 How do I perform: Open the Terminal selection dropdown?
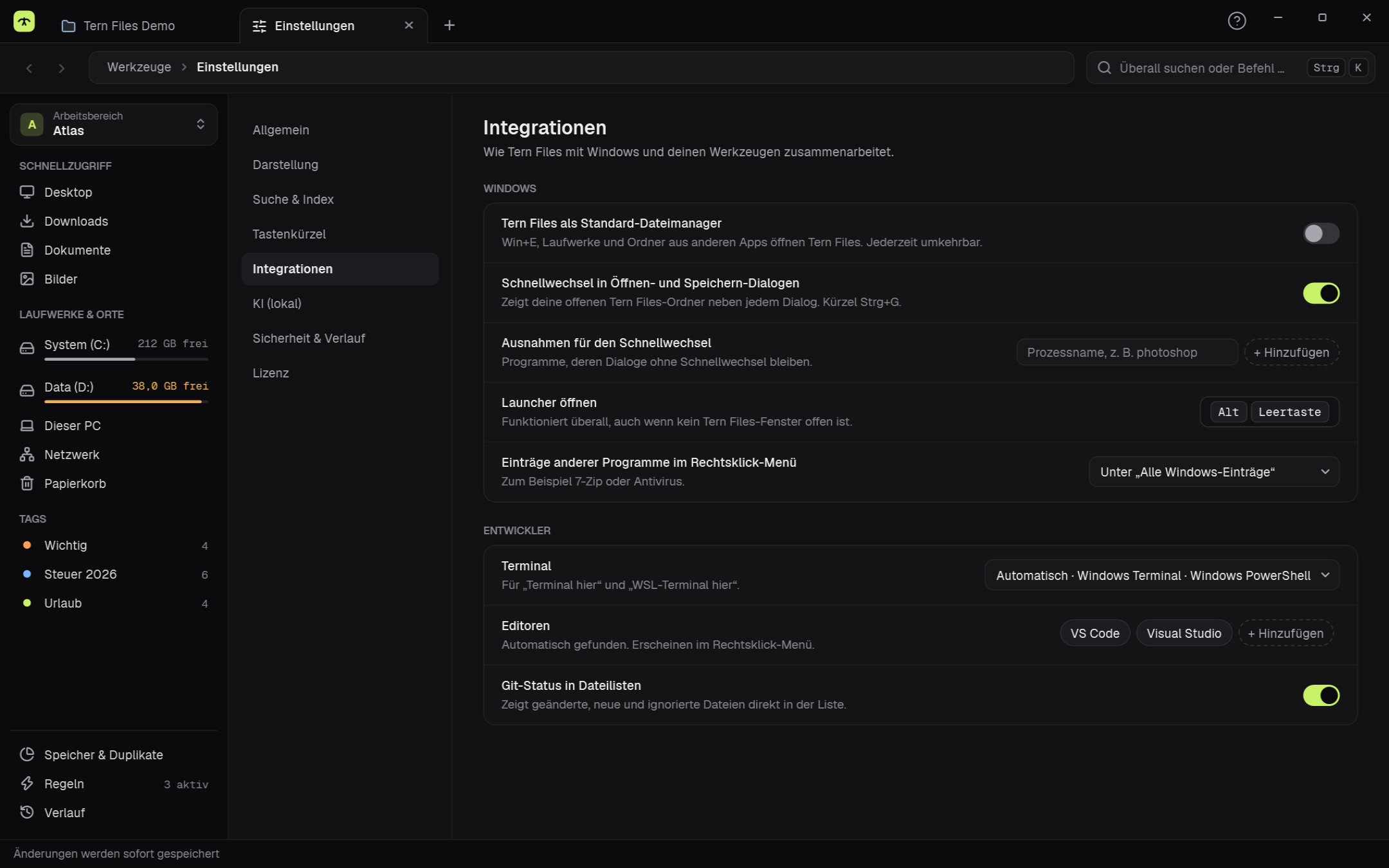1162,575
